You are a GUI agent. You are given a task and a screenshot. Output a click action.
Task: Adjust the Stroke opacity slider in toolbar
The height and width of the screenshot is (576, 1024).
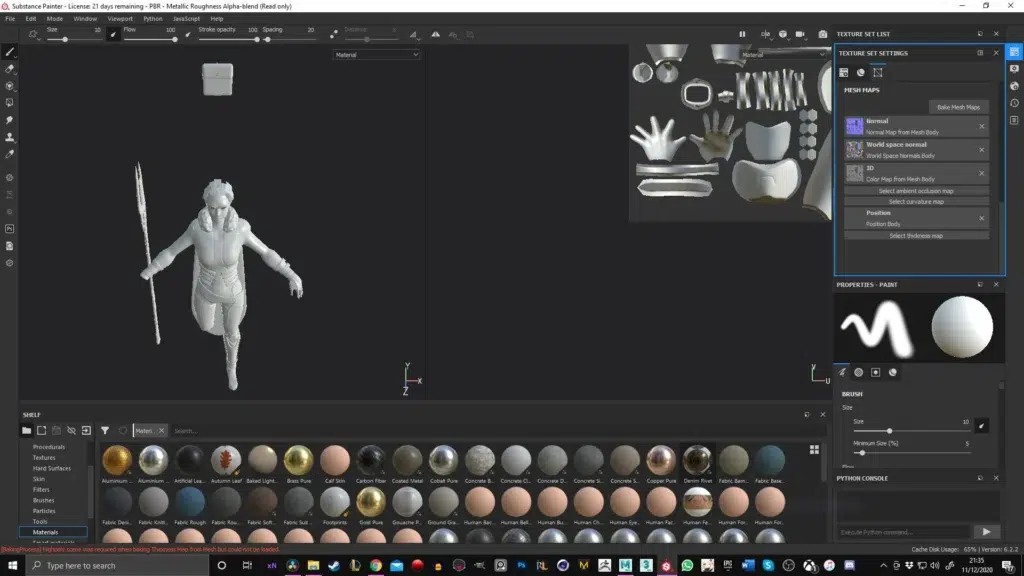click(x=229, y=39)
